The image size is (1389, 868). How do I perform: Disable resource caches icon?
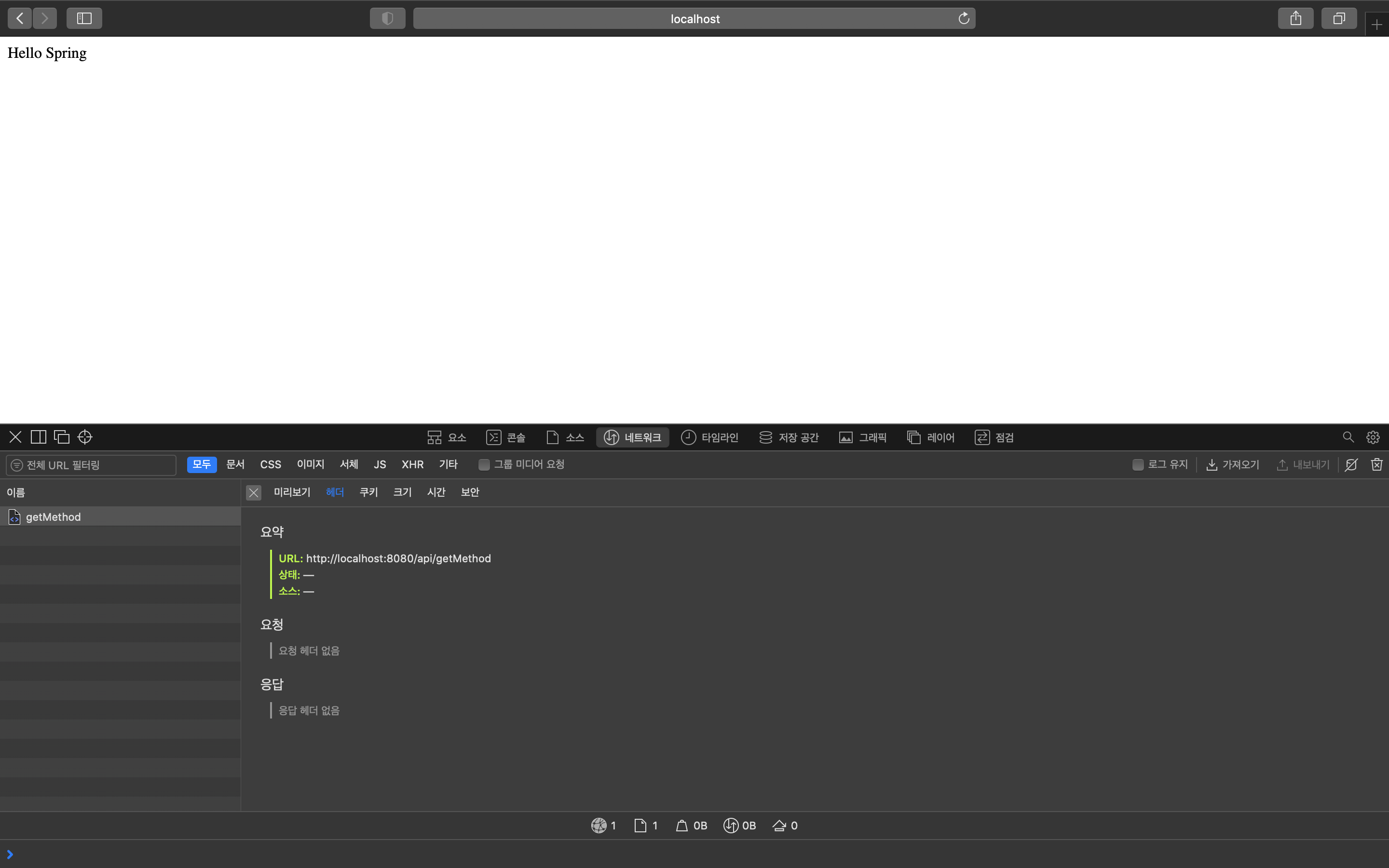1351,464
